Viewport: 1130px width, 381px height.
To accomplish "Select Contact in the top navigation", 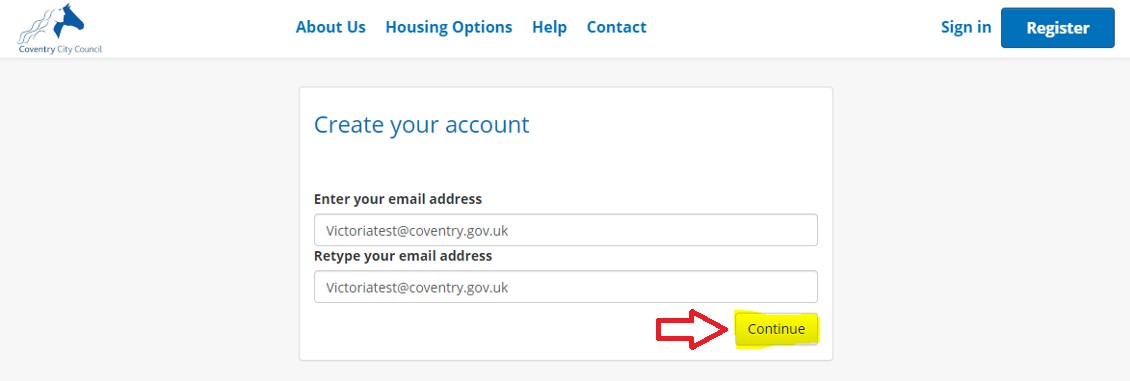I will [617, 27].
